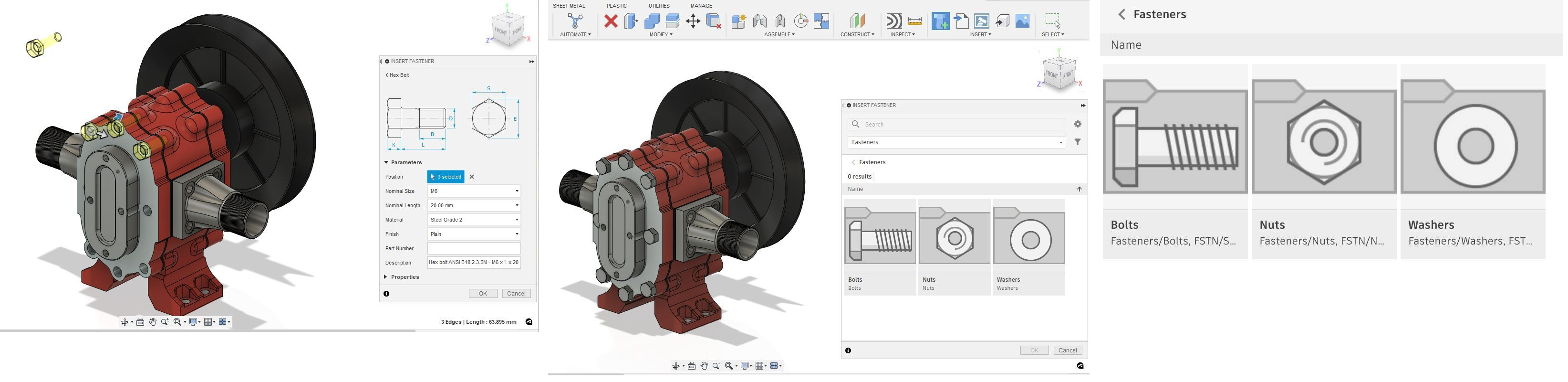Image resolution: width=1568 pixels, height=382 pixels.
Task: Open the Assemble dropdown menu
Action: [780, 35]
